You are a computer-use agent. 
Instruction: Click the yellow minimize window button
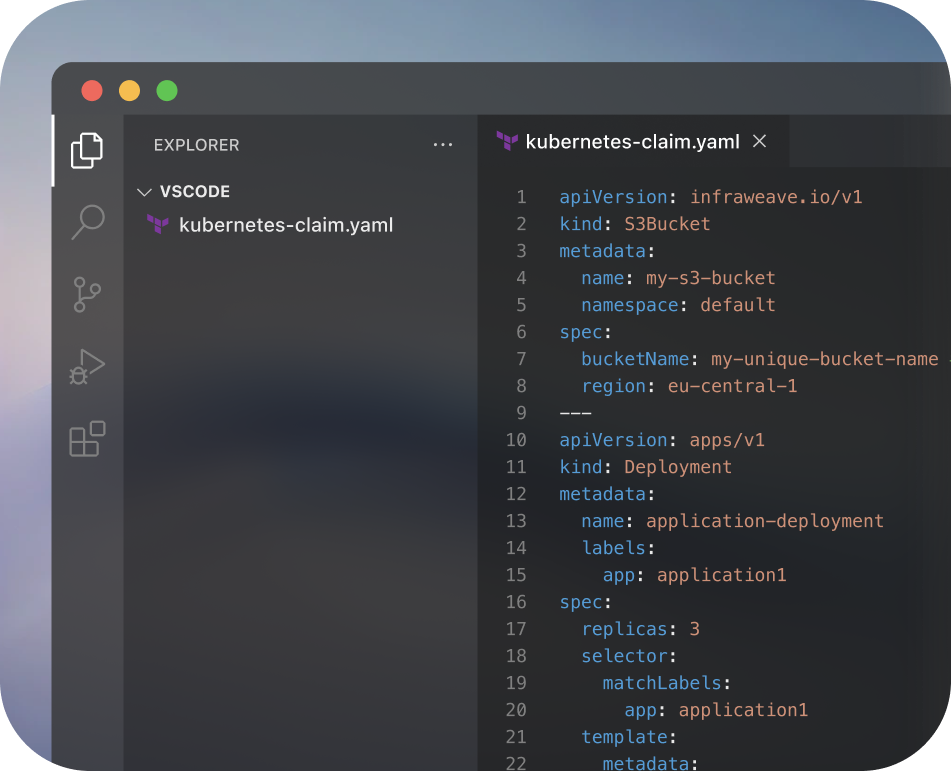(x=129, y=91)
